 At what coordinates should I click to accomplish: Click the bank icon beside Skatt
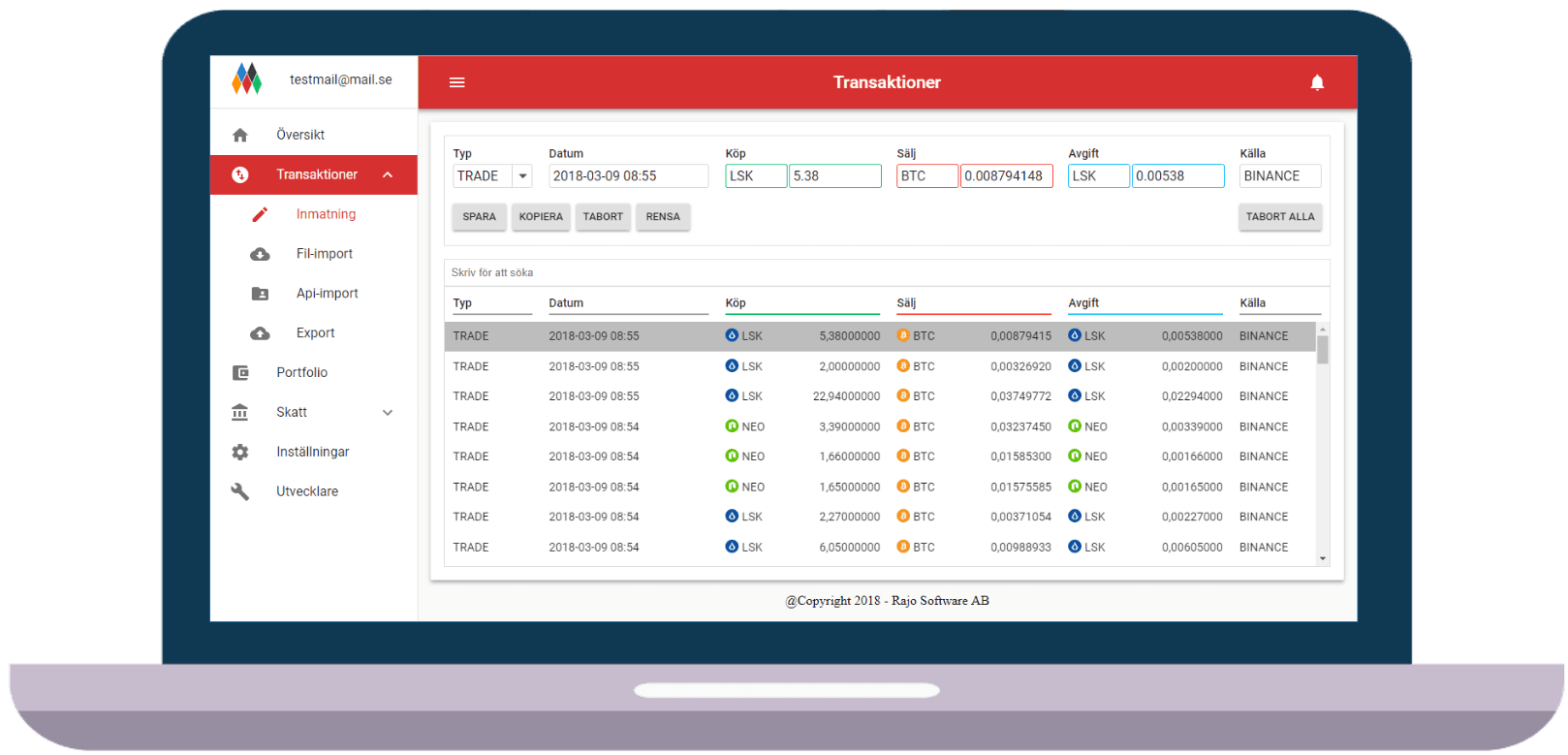point(240,413)
